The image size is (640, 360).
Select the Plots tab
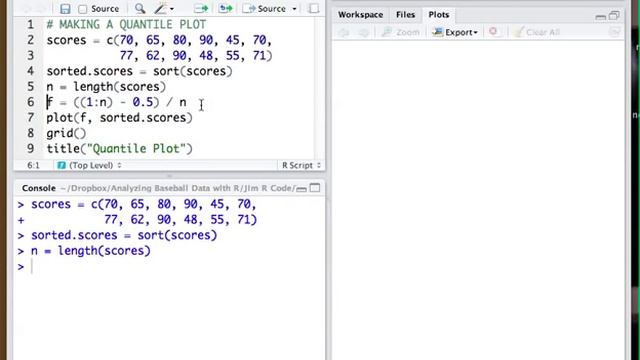[439, 15]
